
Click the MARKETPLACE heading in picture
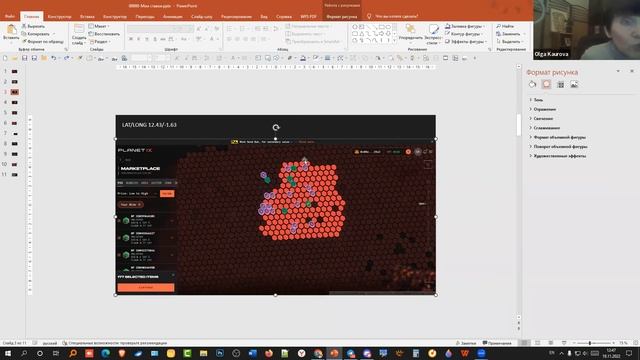140,169
